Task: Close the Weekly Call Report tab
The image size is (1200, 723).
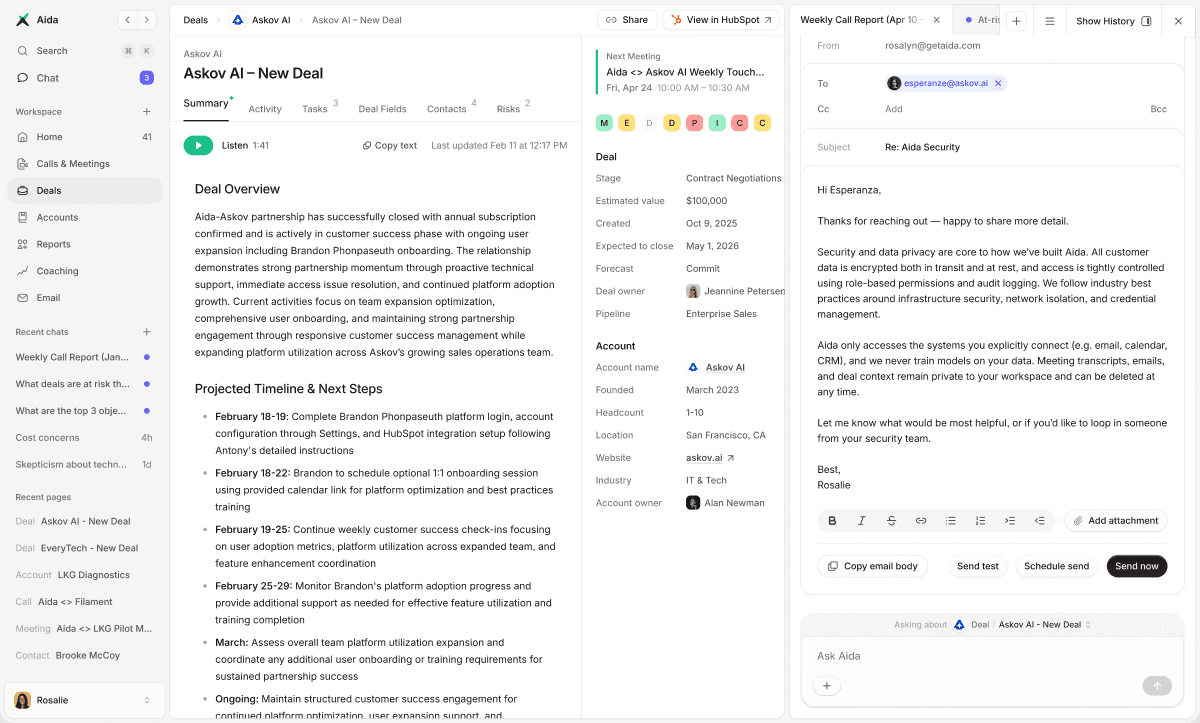Action: coord(937,20)
